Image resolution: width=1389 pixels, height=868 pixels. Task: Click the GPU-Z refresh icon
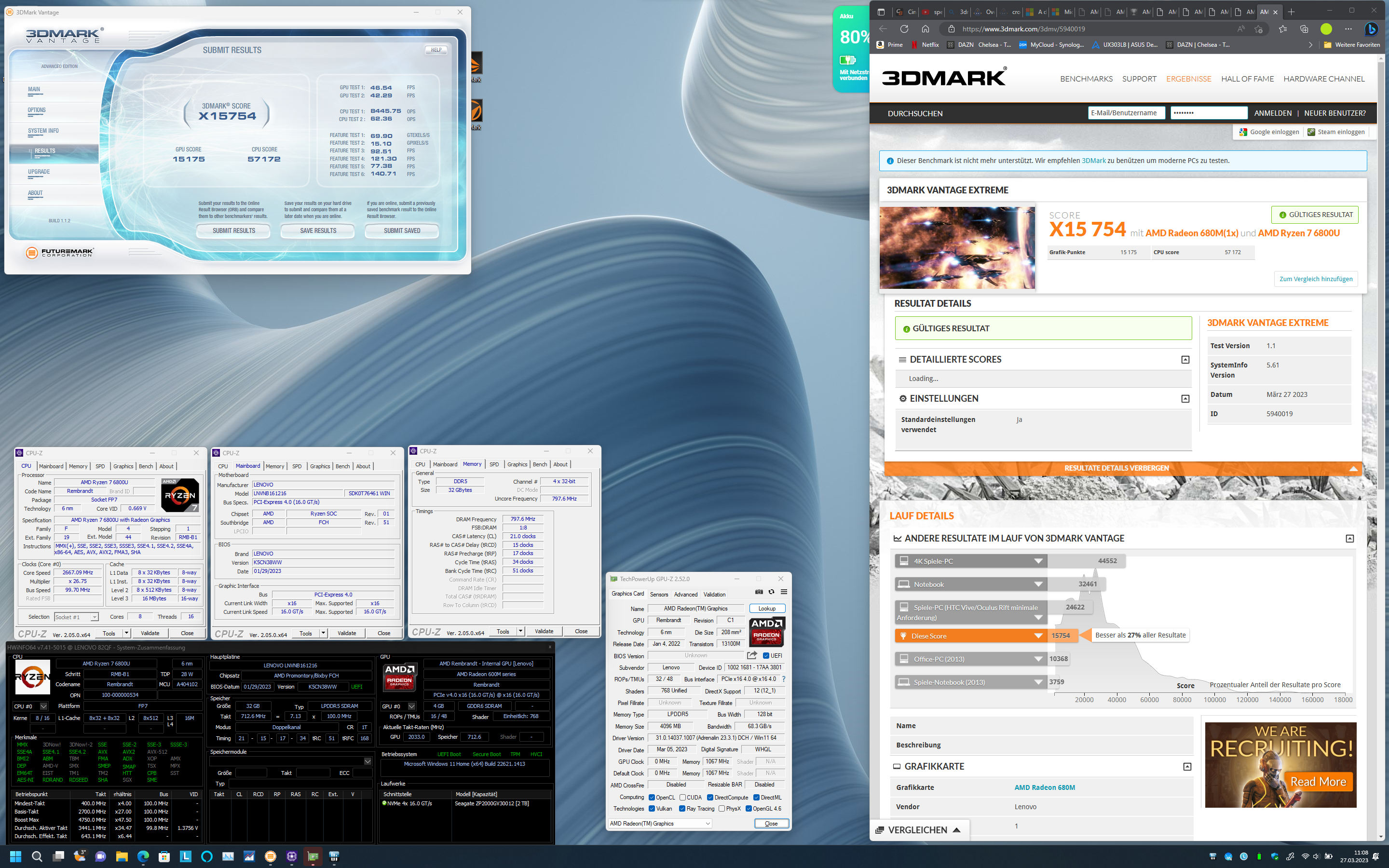[771, 592]
